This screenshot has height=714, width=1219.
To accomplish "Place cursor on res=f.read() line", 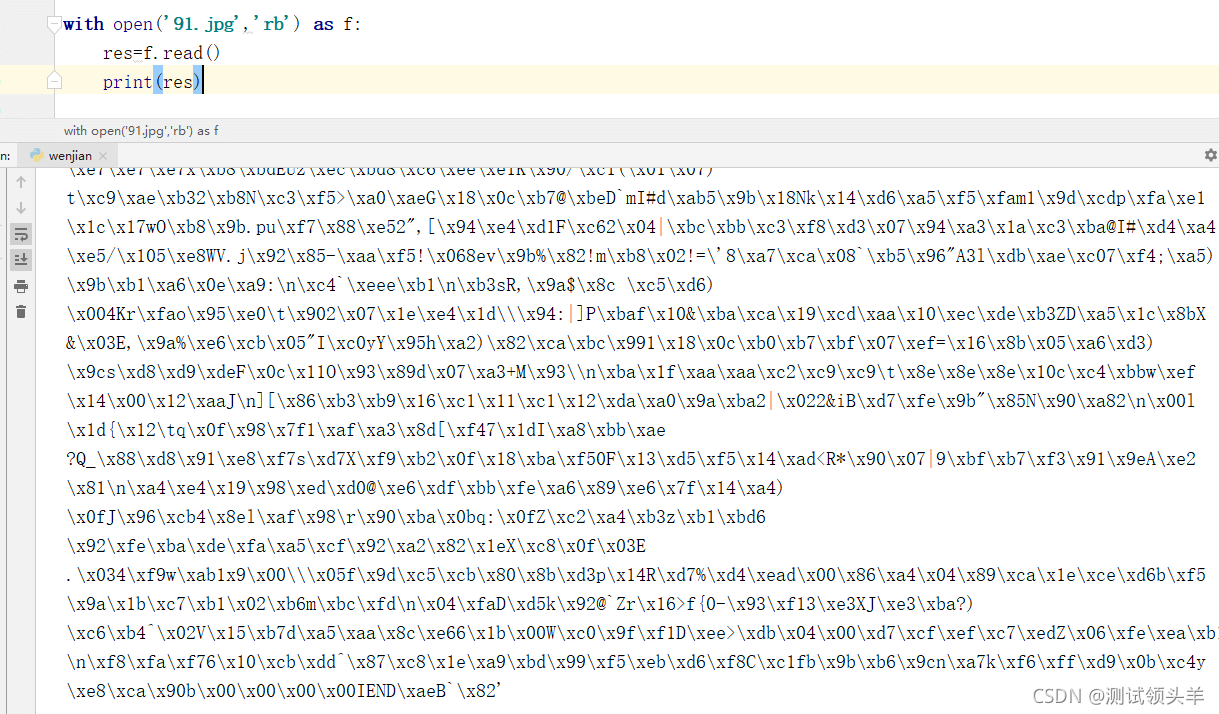I will 162,53.
